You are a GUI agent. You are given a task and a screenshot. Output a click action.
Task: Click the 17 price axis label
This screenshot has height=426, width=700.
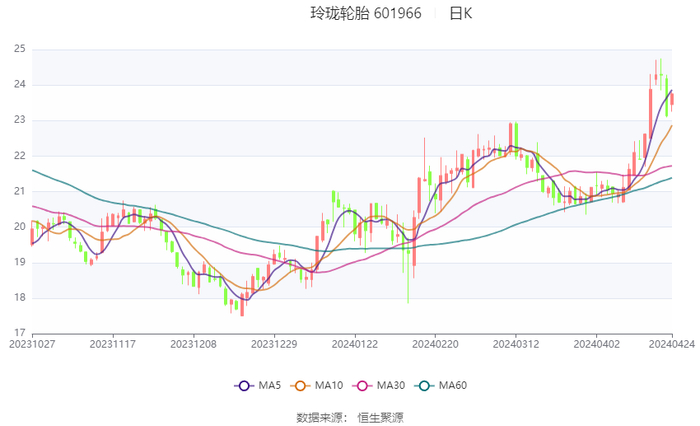[x=19, y=333]
